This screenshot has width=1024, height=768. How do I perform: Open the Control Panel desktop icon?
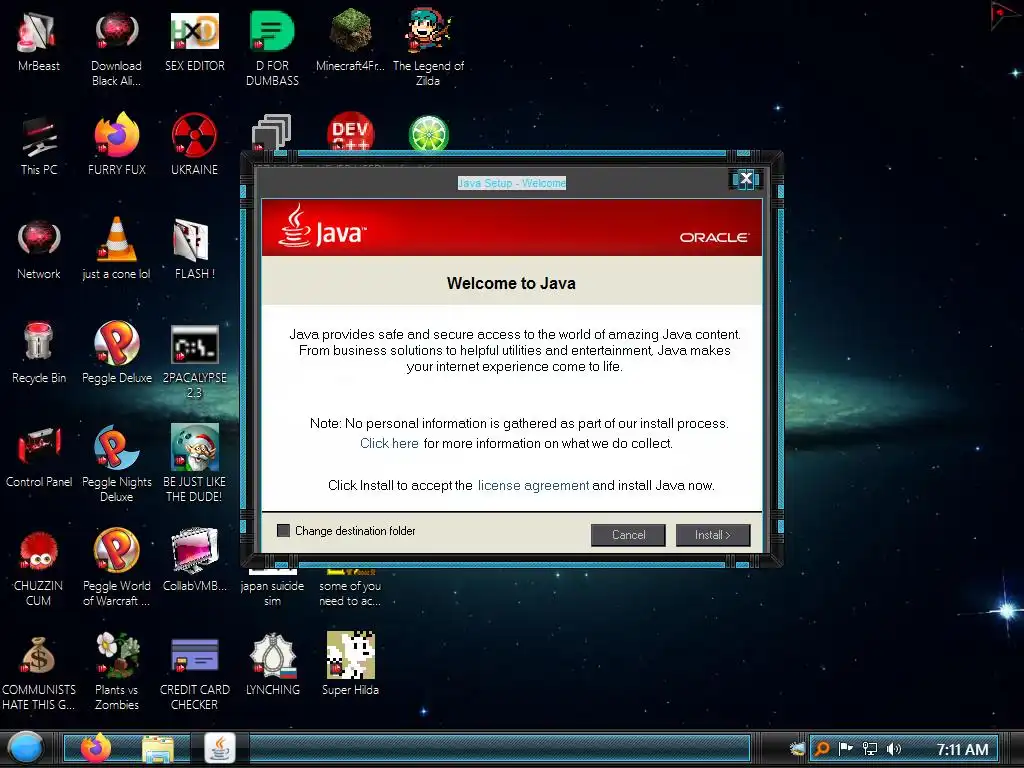tap(39, 457)
